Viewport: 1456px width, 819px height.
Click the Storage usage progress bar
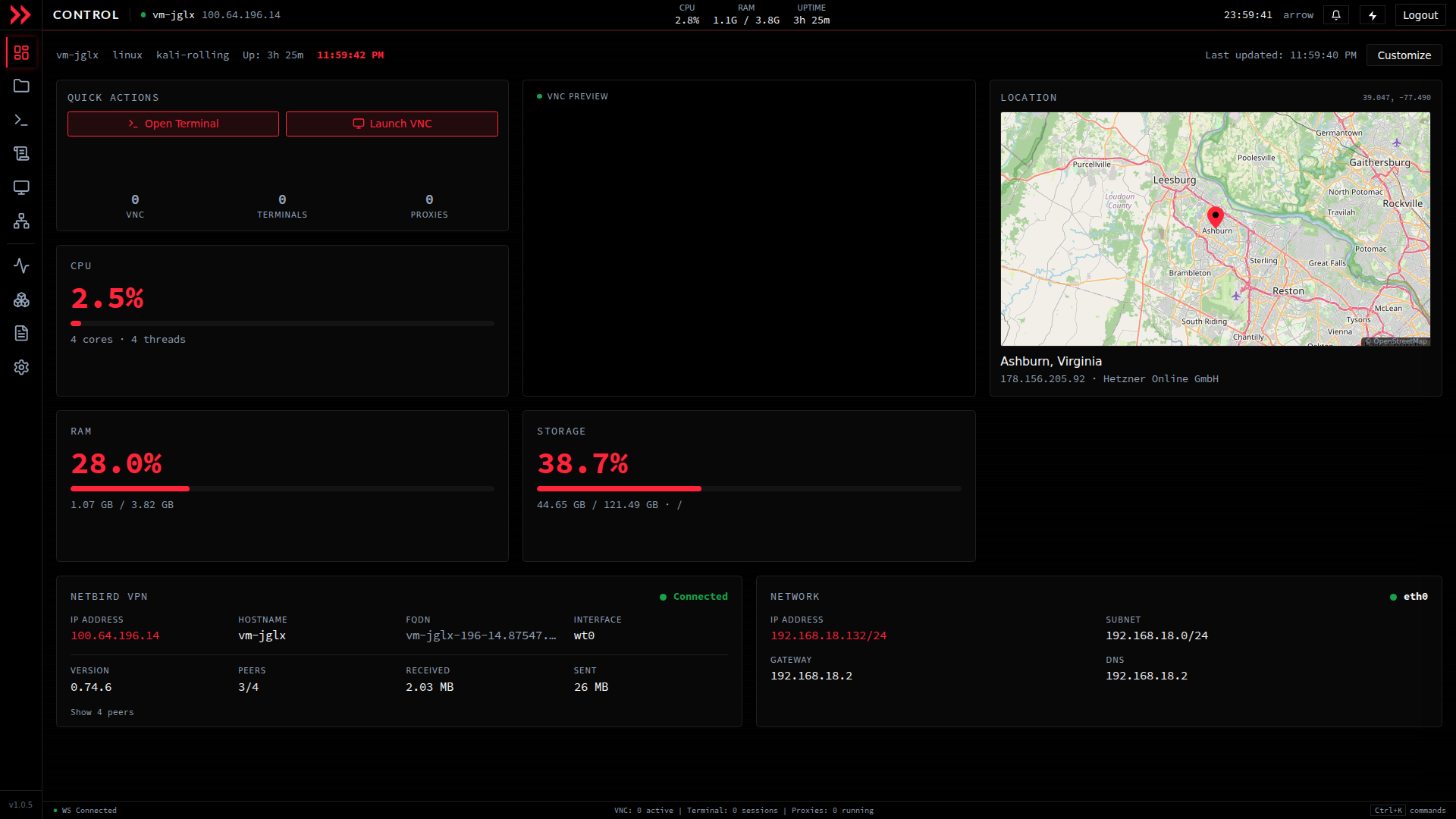(x=749, y=489)
